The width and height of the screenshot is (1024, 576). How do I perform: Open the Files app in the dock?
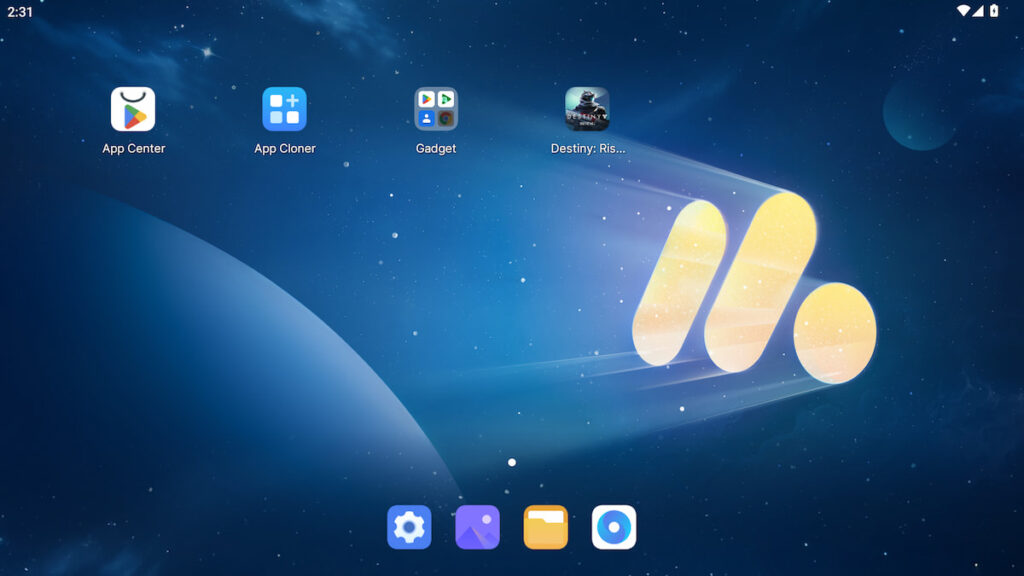[x=546, y=527]
